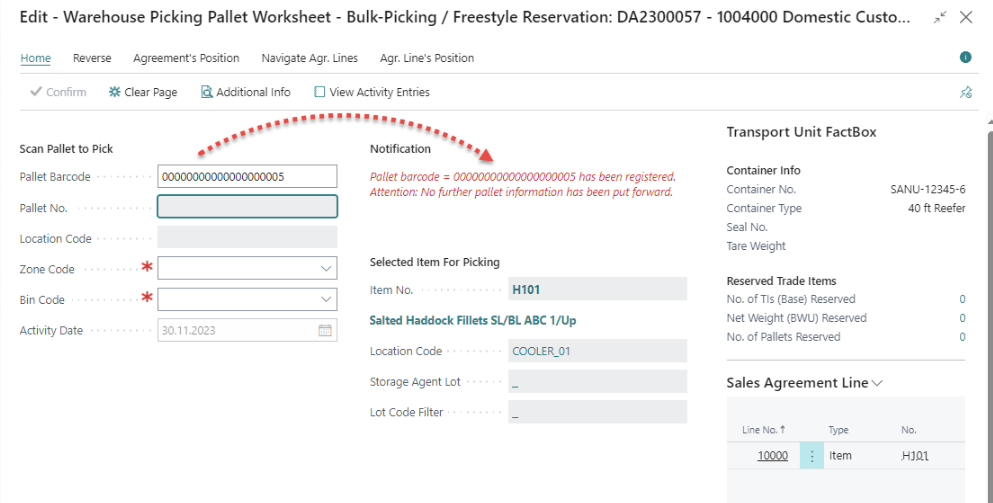Click the blue information circle icon
Screen dimensions: 993x503
(965, 58)
